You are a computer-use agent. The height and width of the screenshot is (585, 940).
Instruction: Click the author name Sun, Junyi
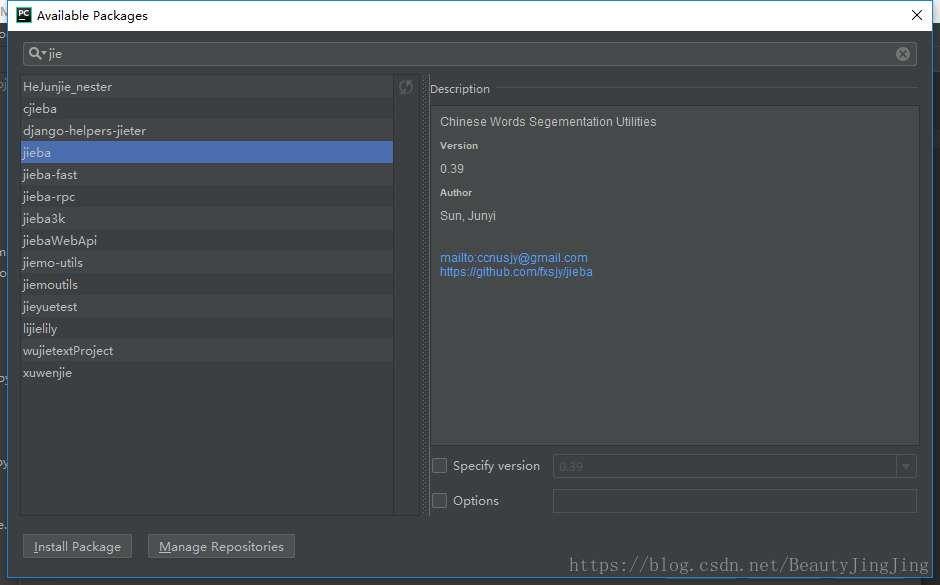click(x=468, y=216)
